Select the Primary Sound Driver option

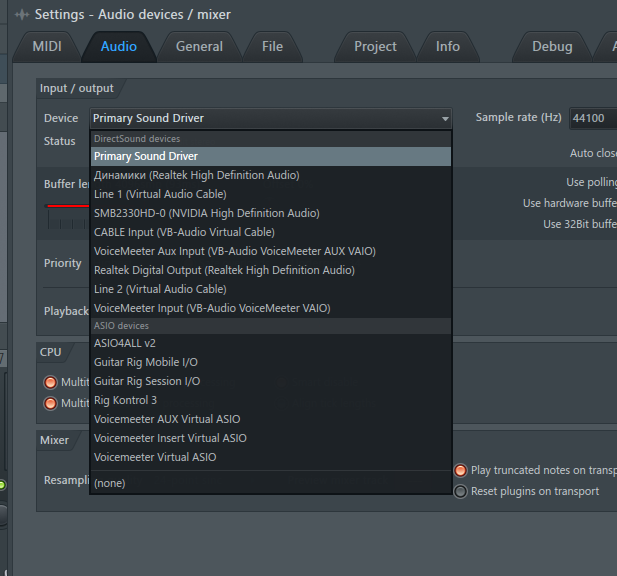[145, 156]
